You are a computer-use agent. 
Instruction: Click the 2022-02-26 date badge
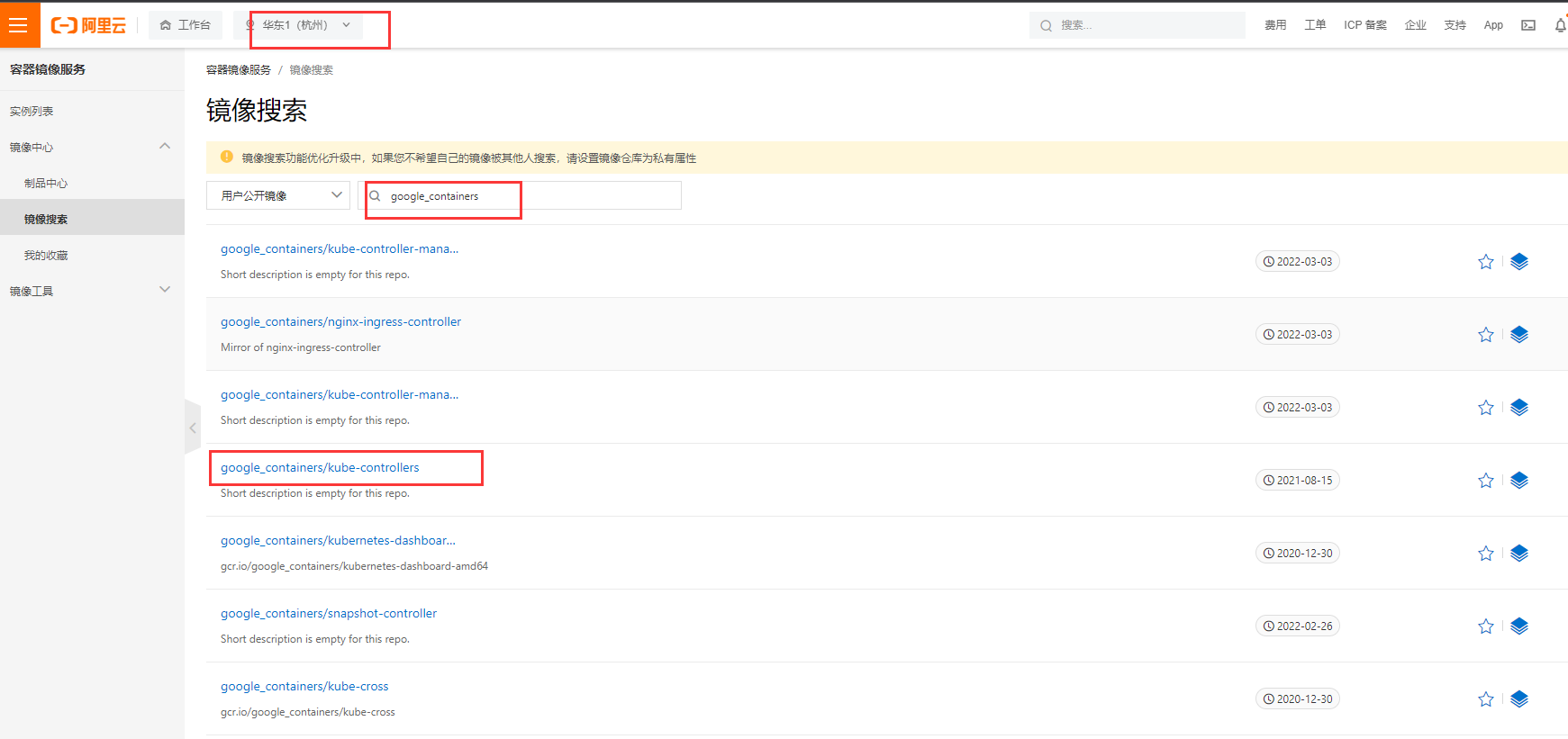point(1298,626)
